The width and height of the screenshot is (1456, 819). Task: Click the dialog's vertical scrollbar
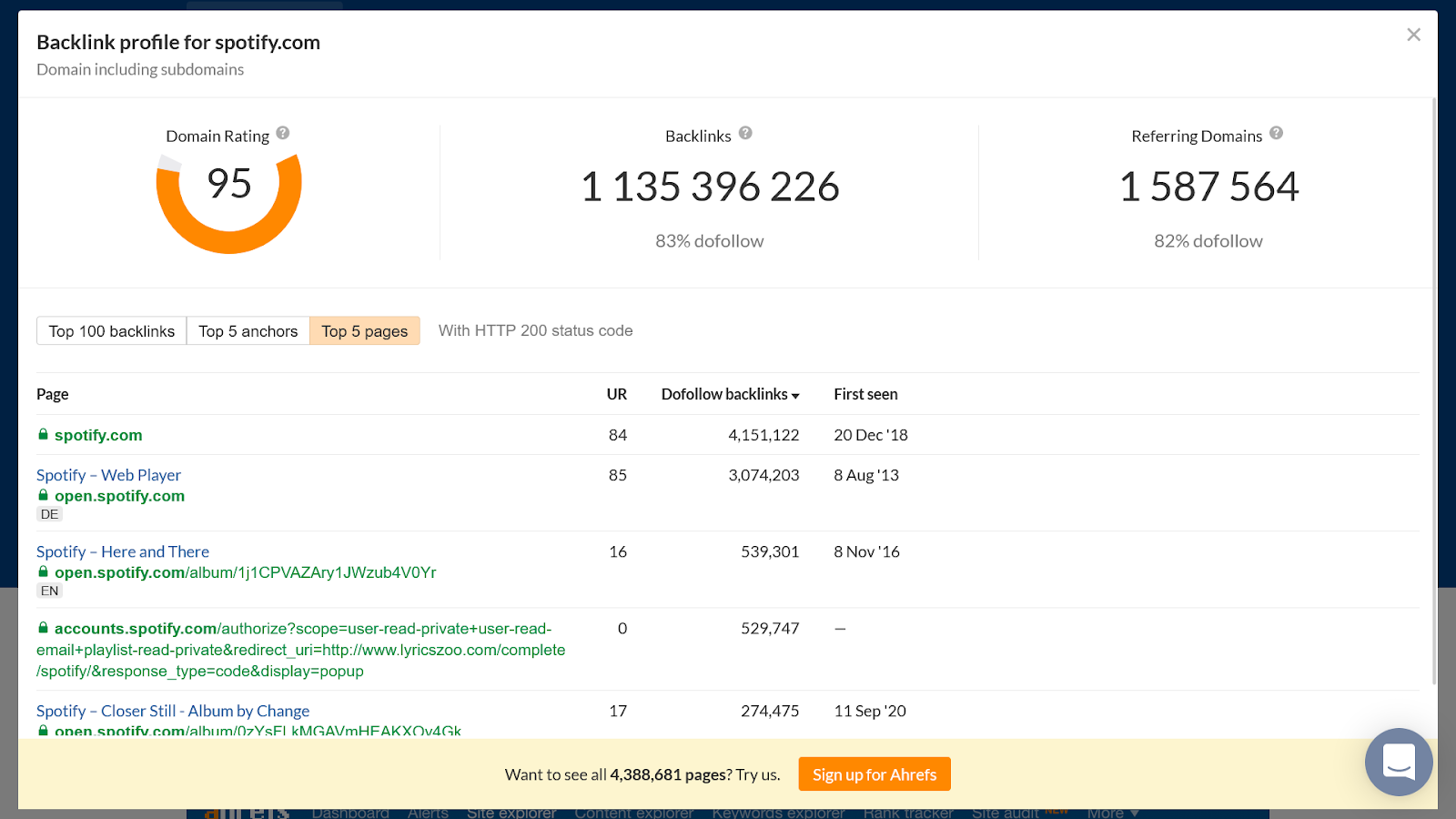tap(1435, 391)
